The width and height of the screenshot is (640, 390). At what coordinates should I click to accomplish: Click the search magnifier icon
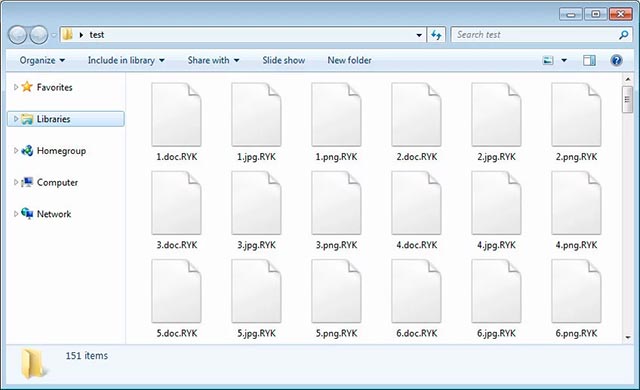coord(624,35)
